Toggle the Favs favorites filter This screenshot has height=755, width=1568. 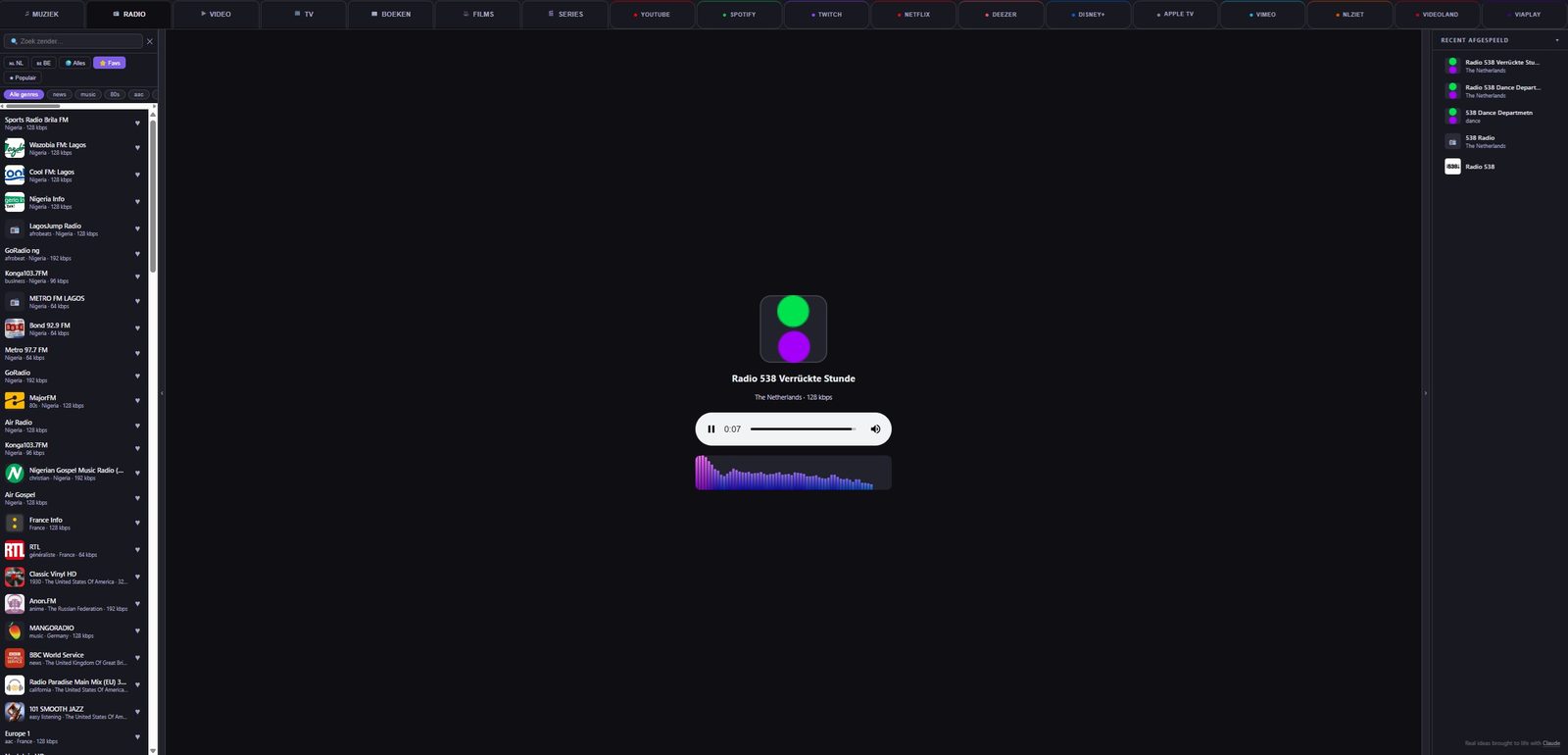tap(110, 63)
